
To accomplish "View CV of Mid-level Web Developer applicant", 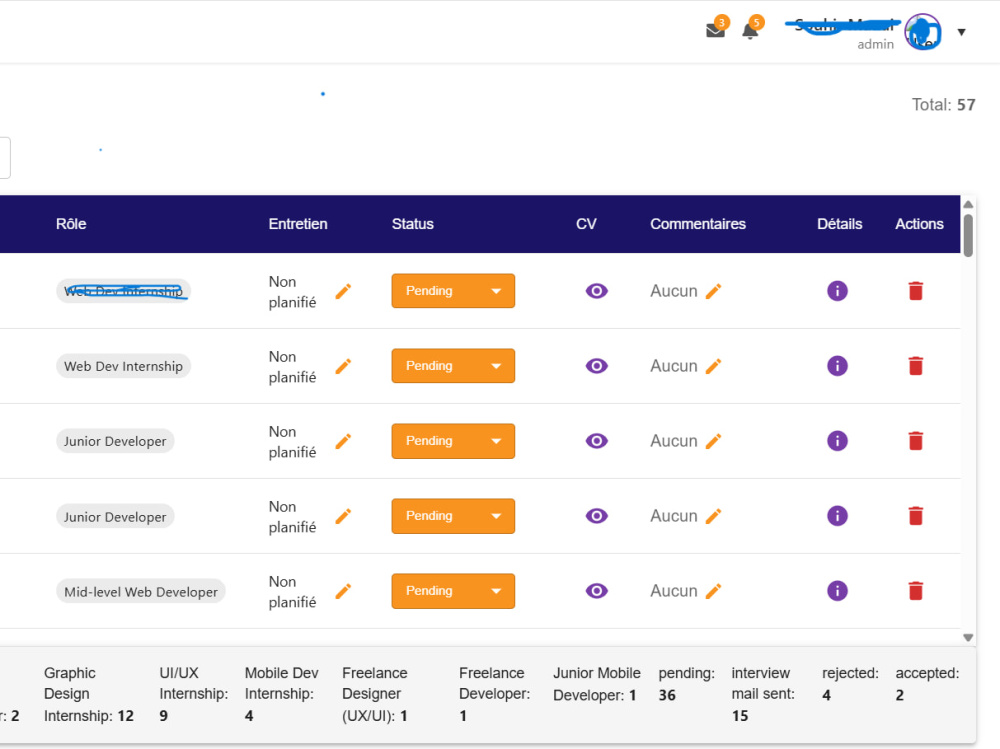I will coord(596,591).
